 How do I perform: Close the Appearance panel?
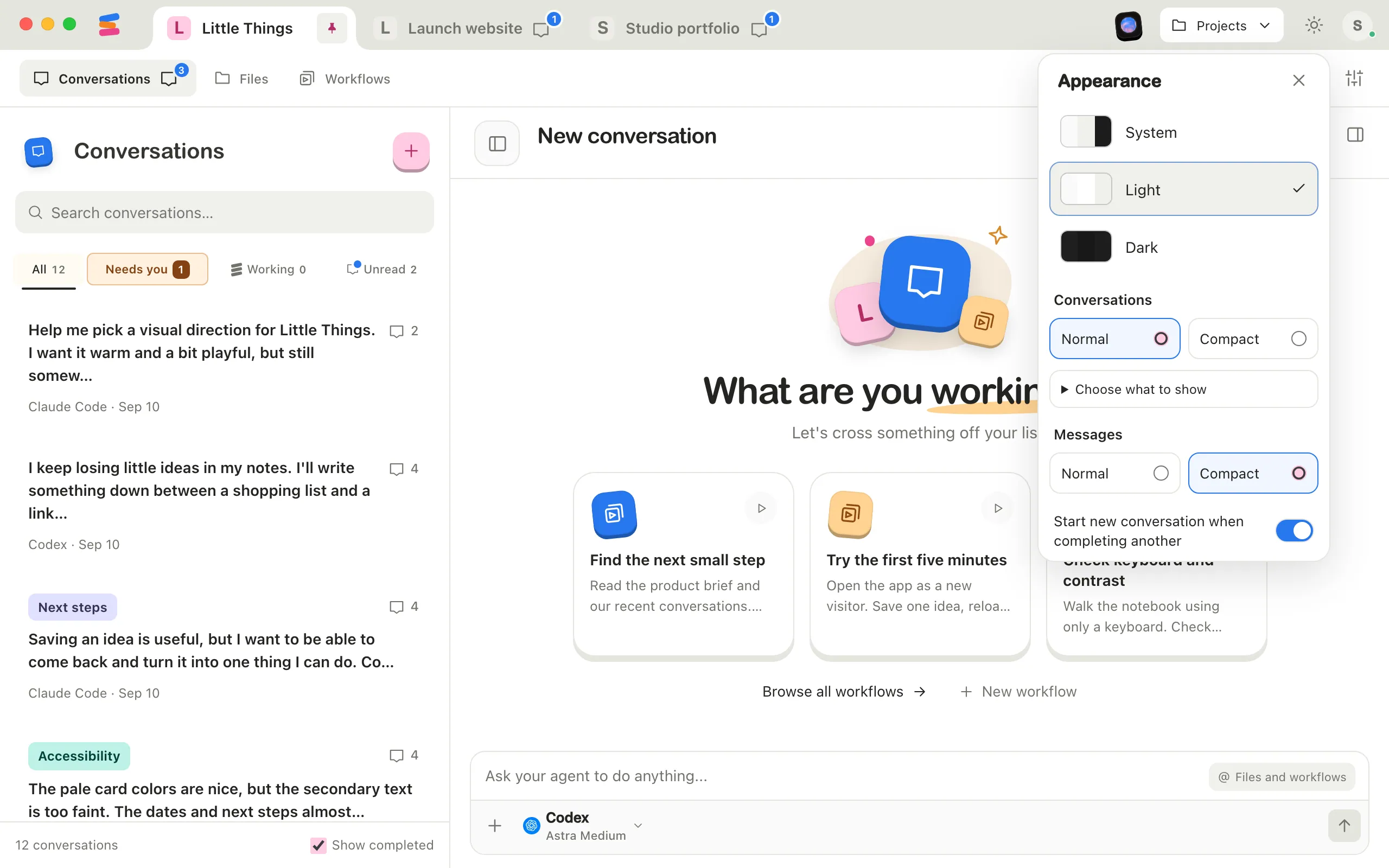click(1298, 81)
